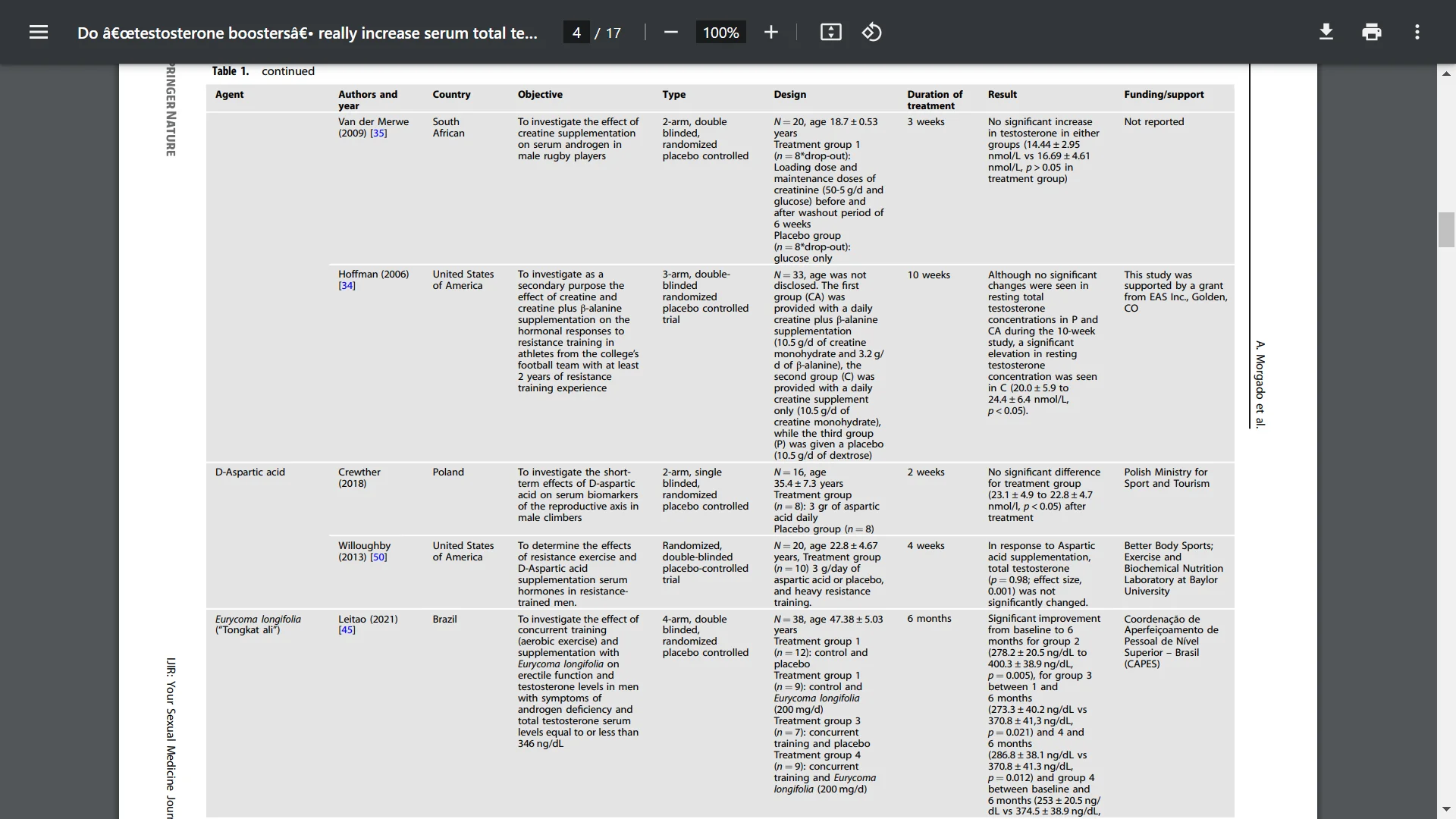This screenshot has width=1456, height=819.
Task: Click the 'Crewther (2018)' author cell
Action: coord(359,478)
